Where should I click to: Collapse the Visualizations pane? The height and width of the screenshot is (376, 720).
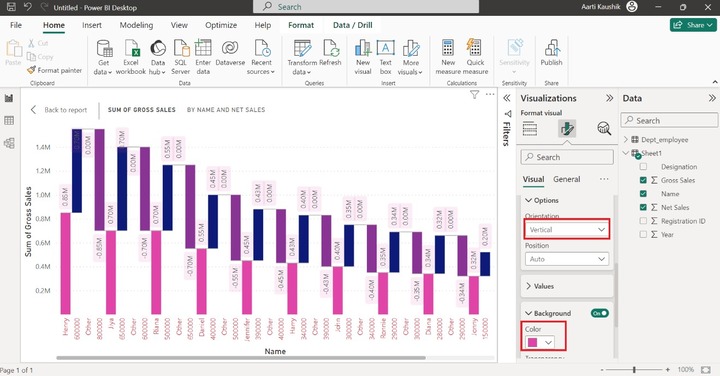[x=609, y=98]
